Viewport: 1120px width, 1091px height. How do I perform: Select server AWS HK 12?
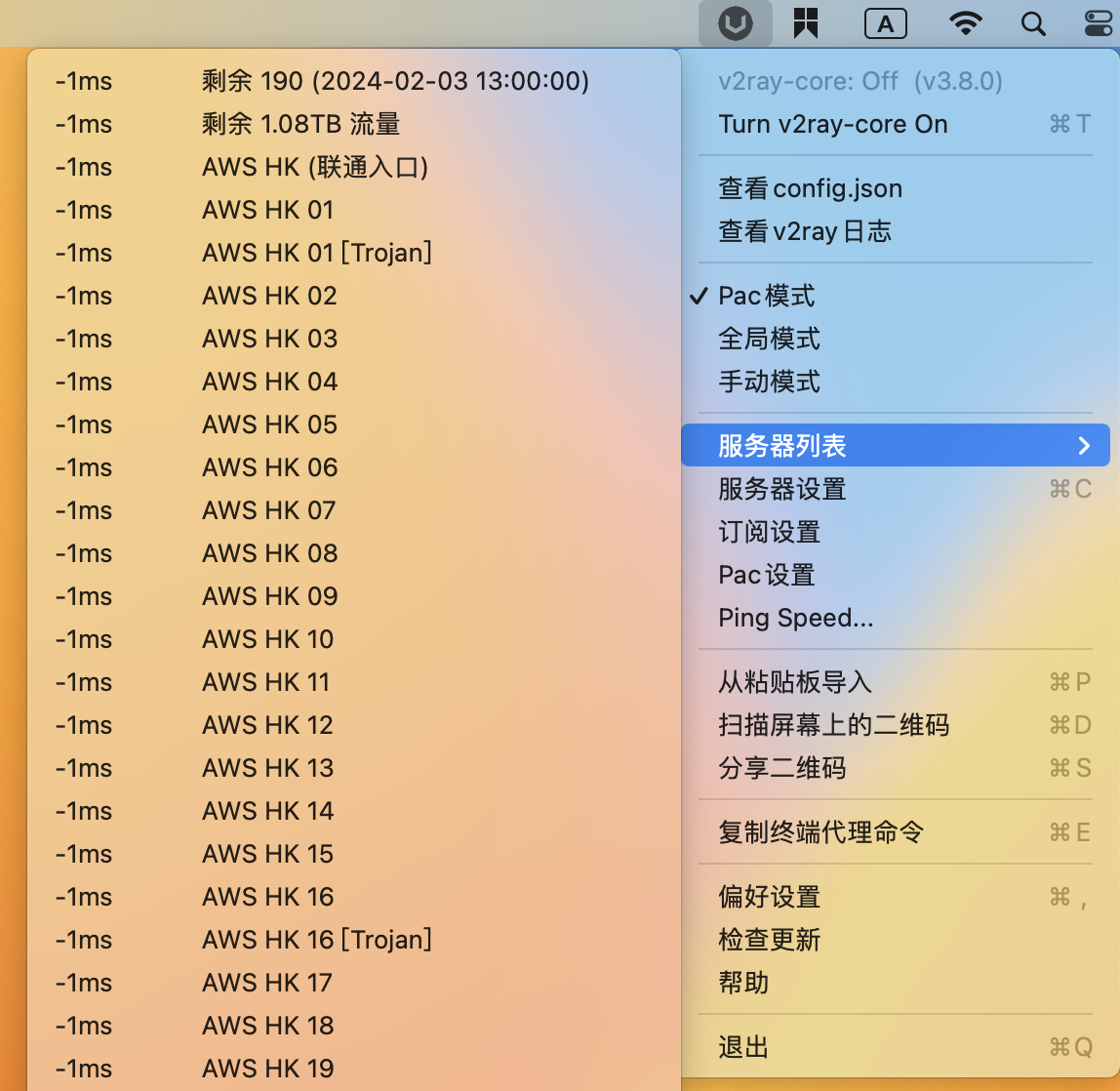(x=354, y=724)
